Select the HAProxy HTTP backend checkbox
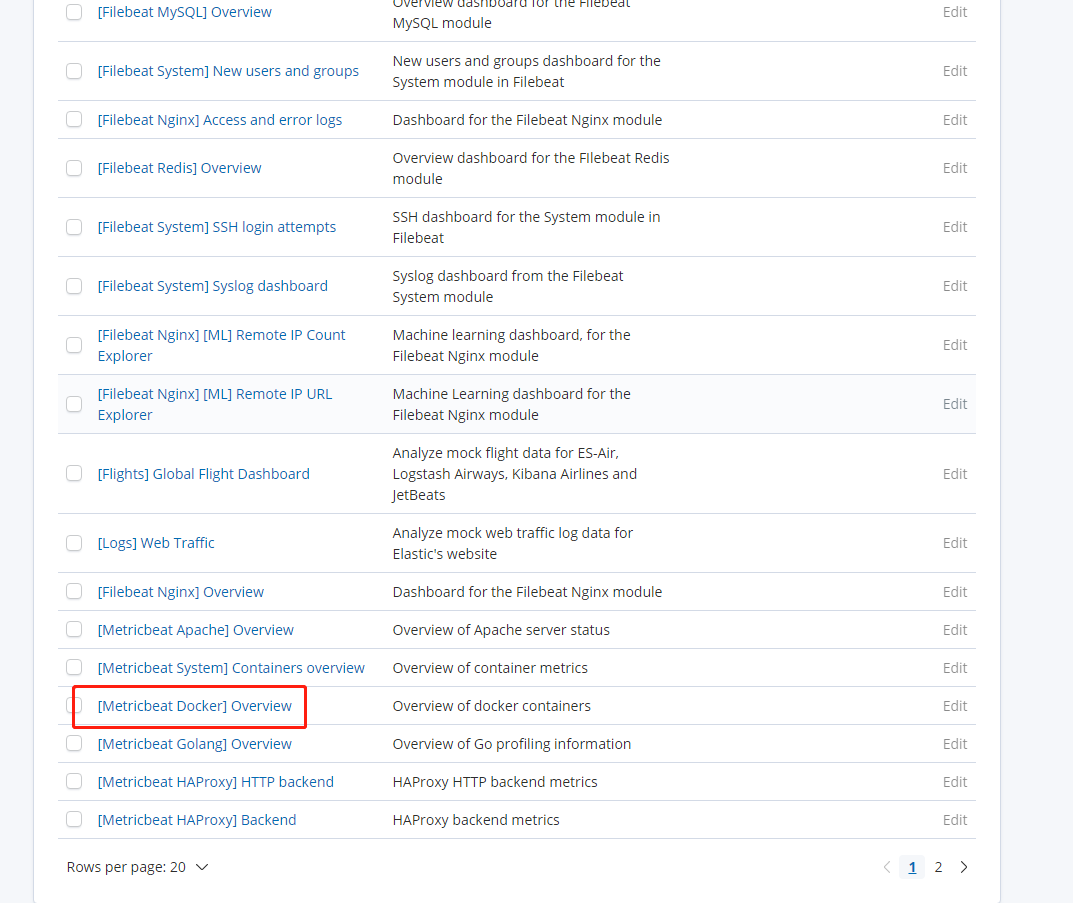The width and height of the screenshot is (1073, 903). (74, 781)
